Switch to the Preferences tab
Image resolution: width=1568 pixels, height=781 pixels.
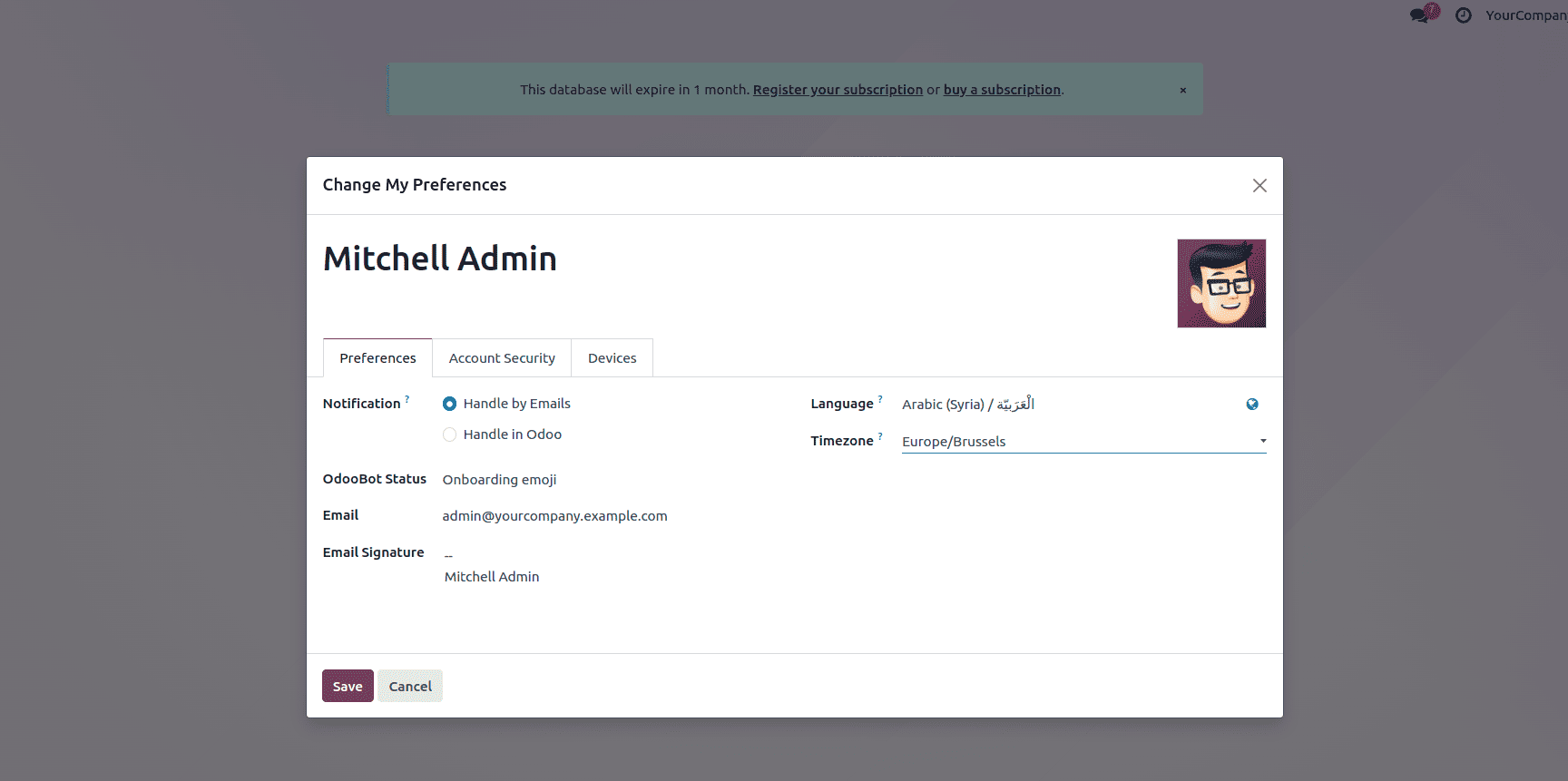377,358
